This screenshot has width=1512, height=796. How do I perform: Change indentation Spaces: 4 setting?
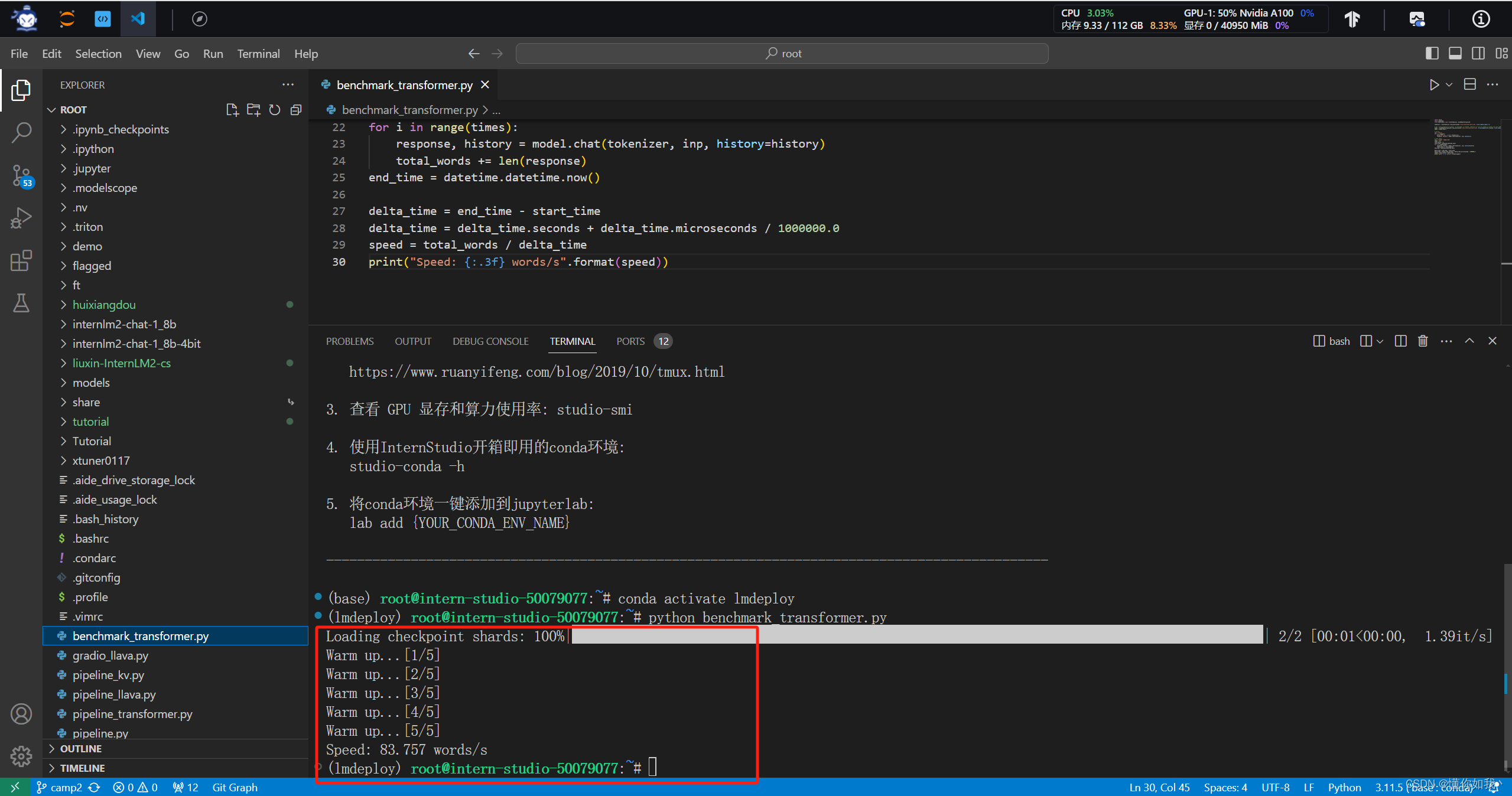point(1225,787)
